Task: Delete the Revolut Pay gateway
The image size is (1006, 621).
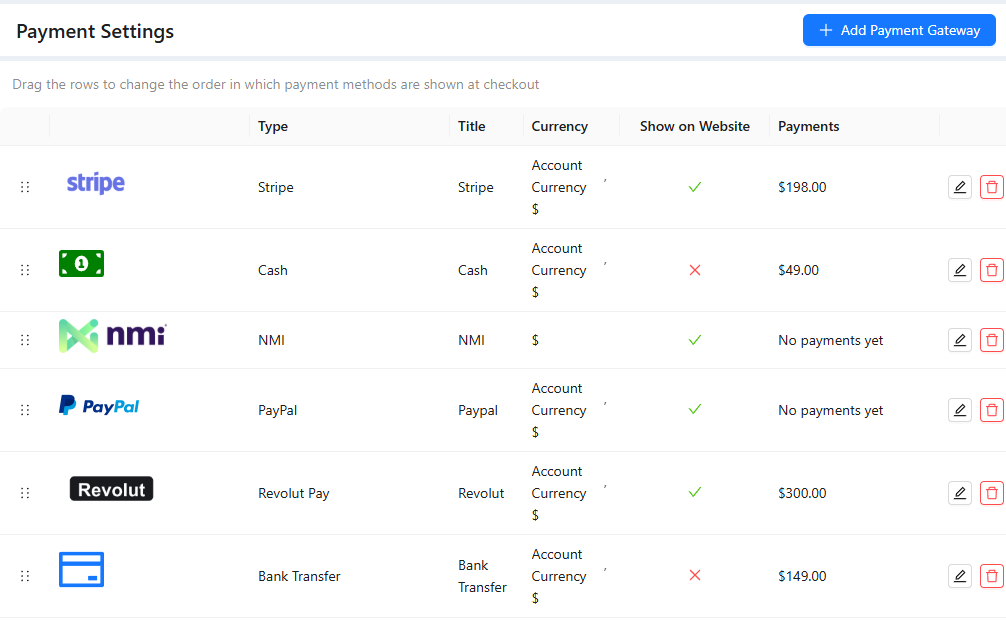Action: [992, 493]
